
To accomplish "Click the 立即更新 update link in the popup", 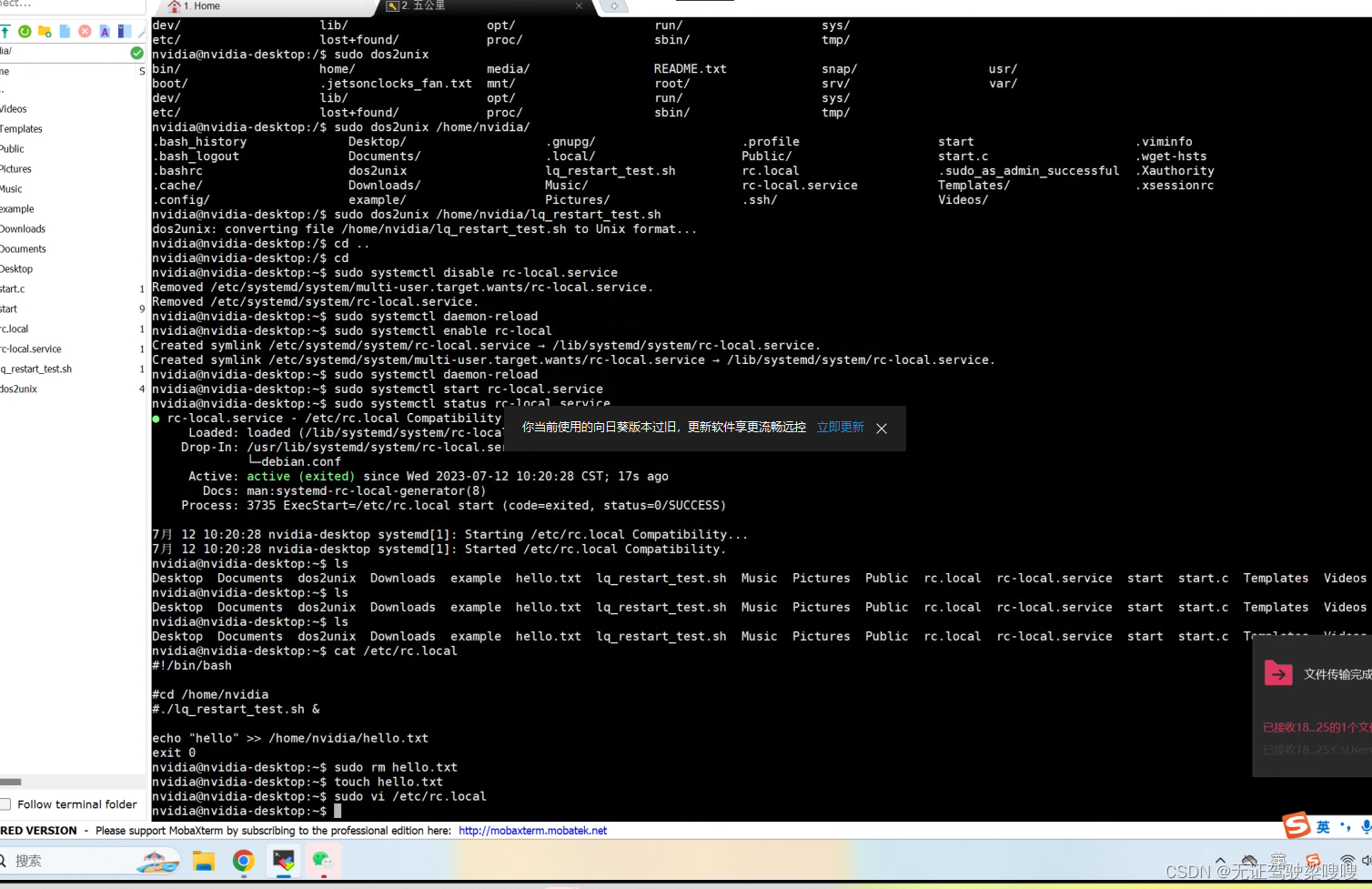I will point(839,427).
